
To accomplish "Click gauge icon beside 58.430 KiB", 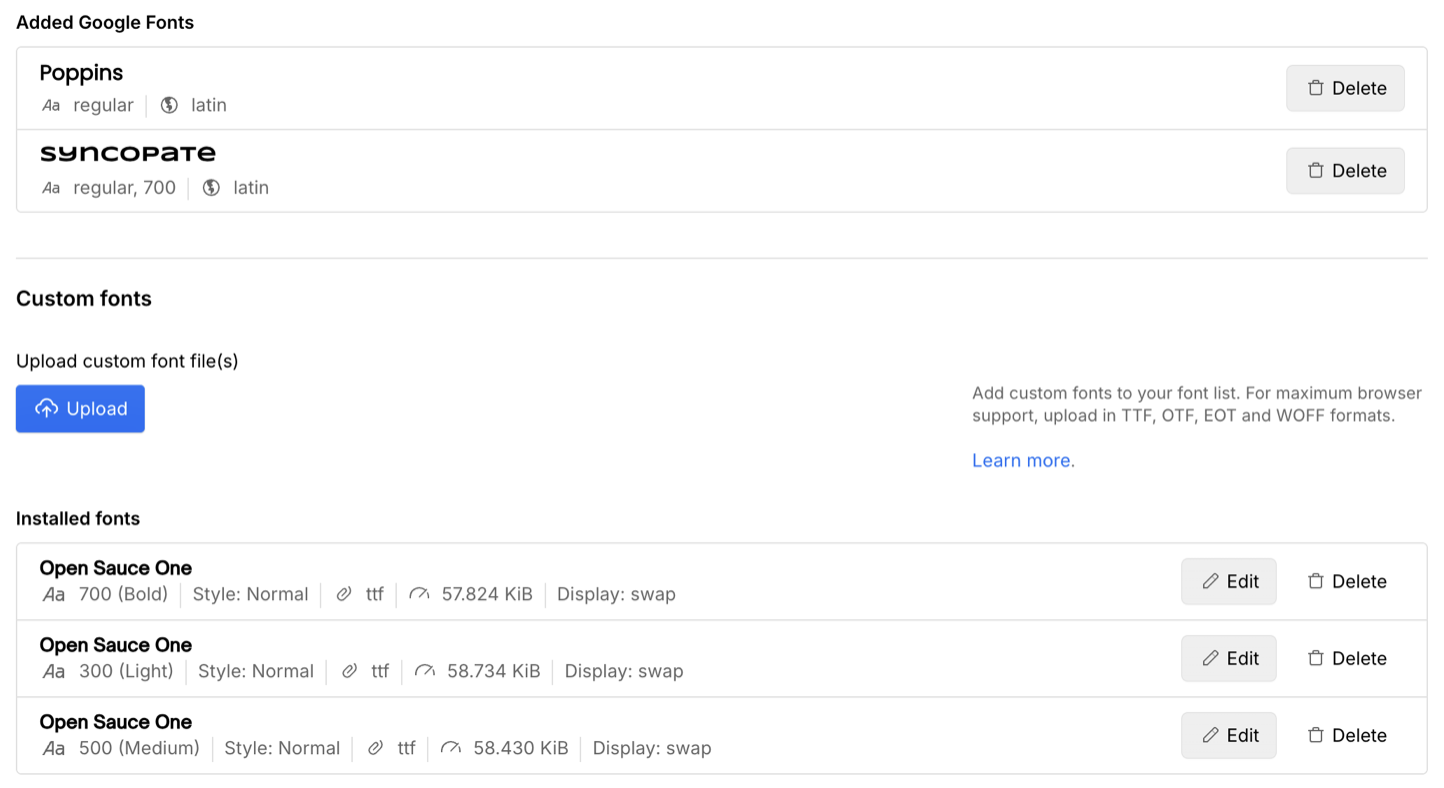I will pyautogui.click(x=451, y=749).
